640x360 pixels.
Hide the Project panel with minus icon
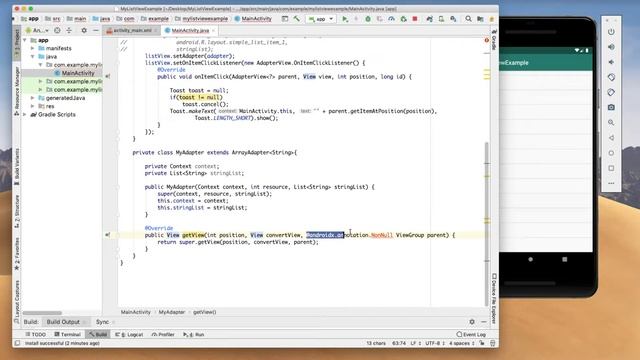tap(96, 30)
